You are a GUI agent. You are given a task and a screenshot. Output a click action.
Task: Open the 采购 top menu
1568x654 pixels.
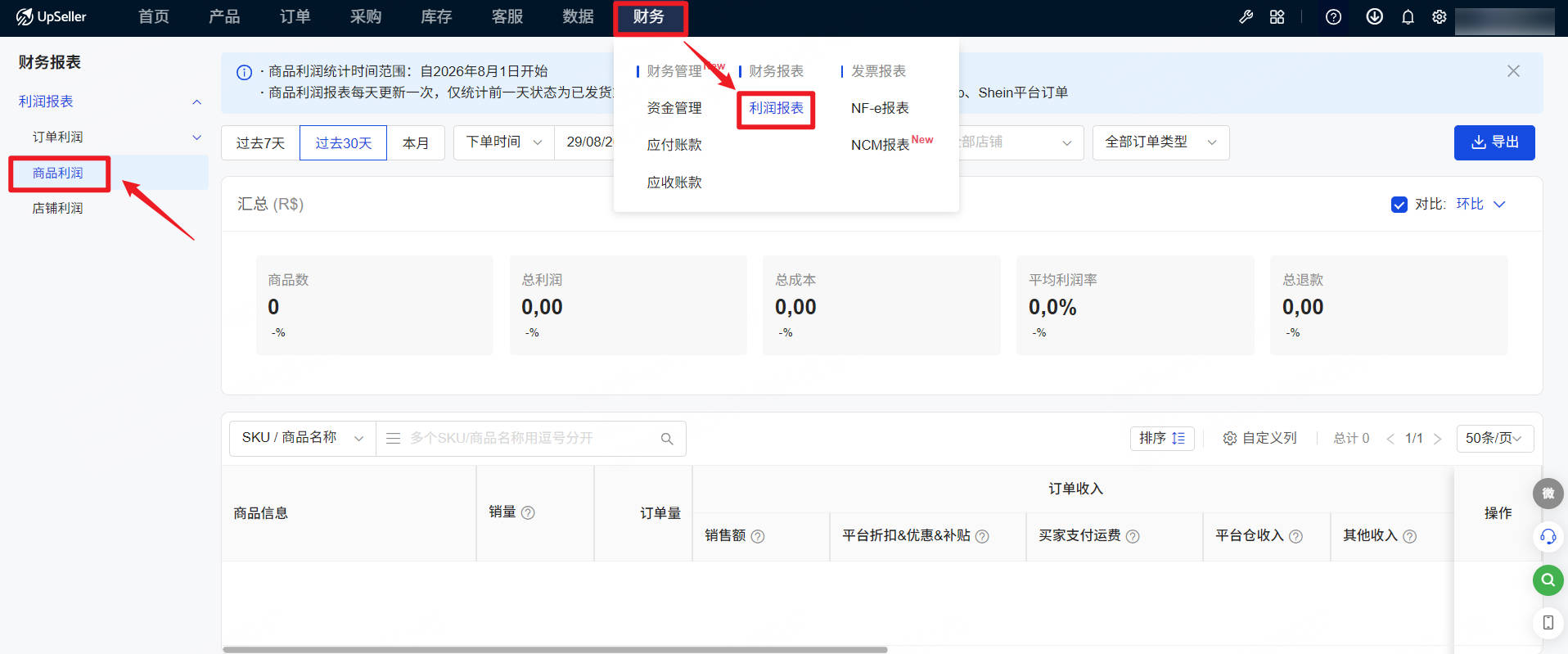coord(366,16)
